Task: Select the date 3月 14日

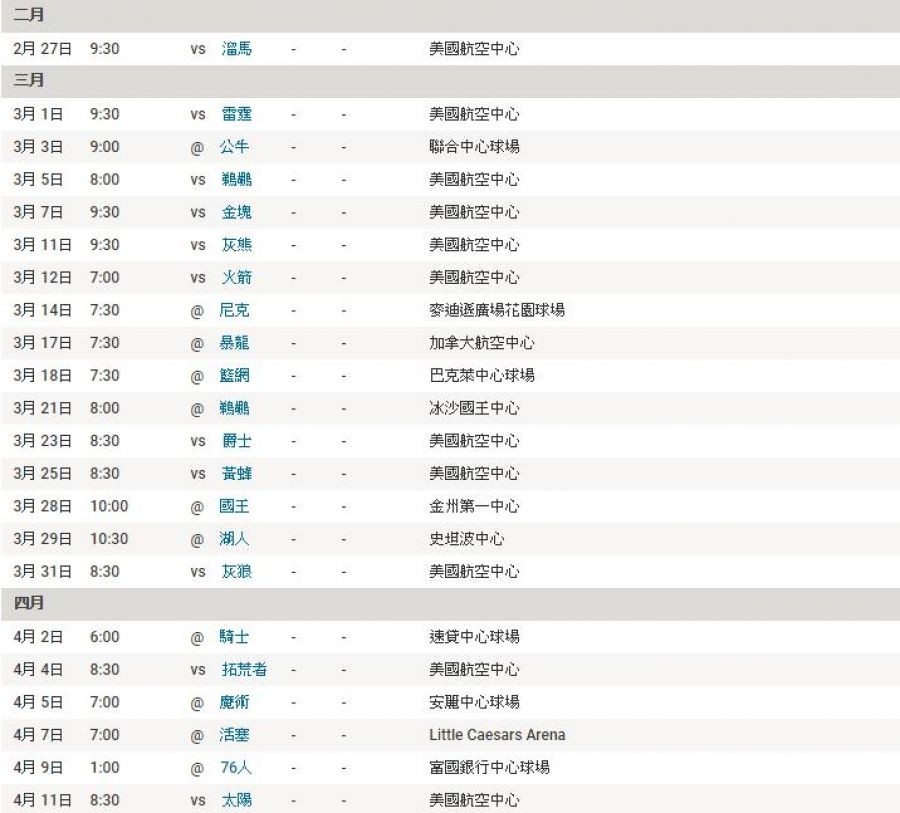Action: click(42, 311)
